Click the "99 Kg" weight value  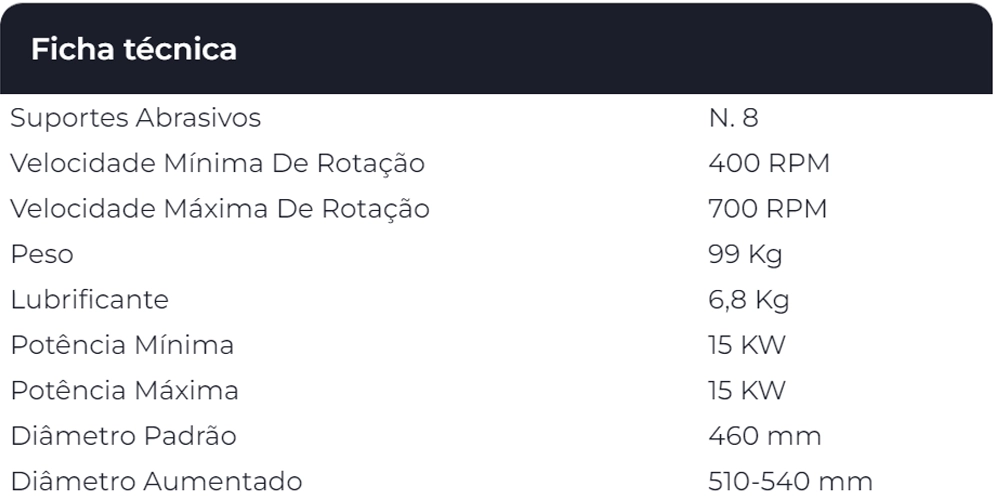pyautogui.click(x=745, y=254)
